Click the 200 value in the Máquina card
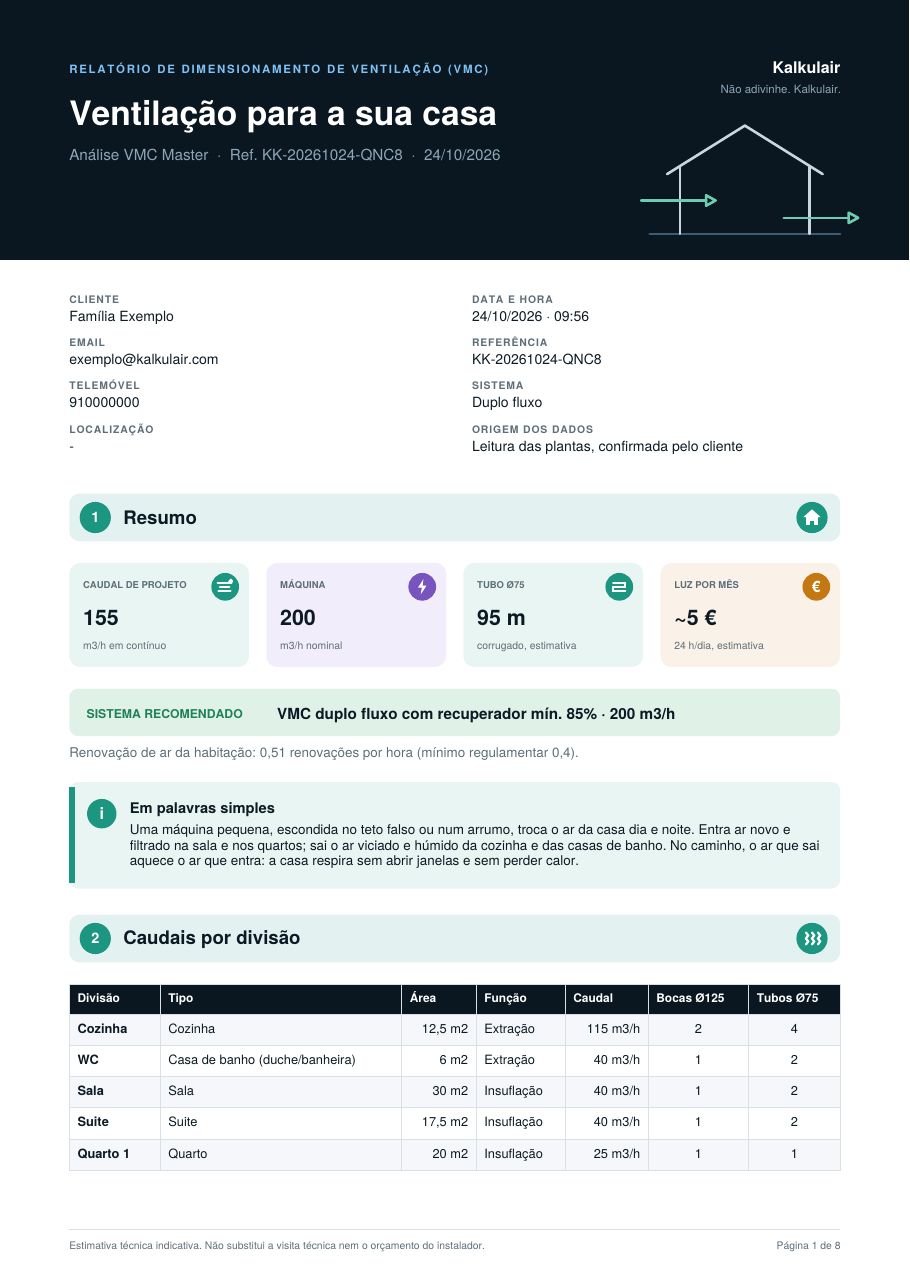 [x=298, y=618]
